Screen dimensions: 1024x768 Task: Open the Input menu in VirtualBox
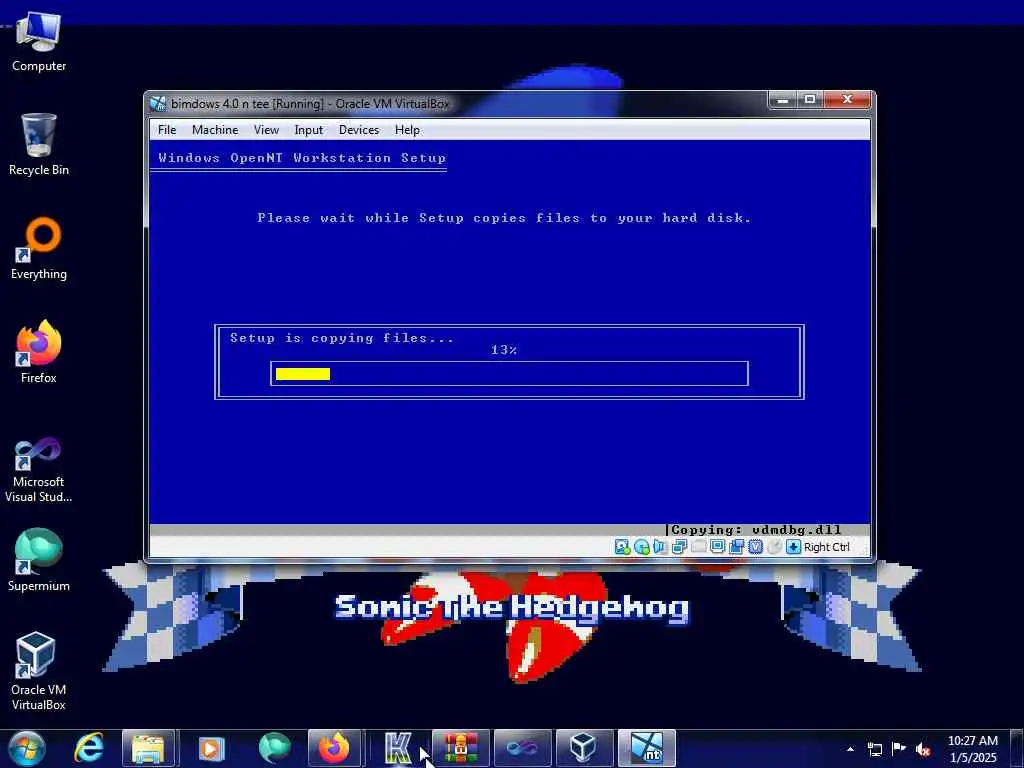click(x=308, y=130)
